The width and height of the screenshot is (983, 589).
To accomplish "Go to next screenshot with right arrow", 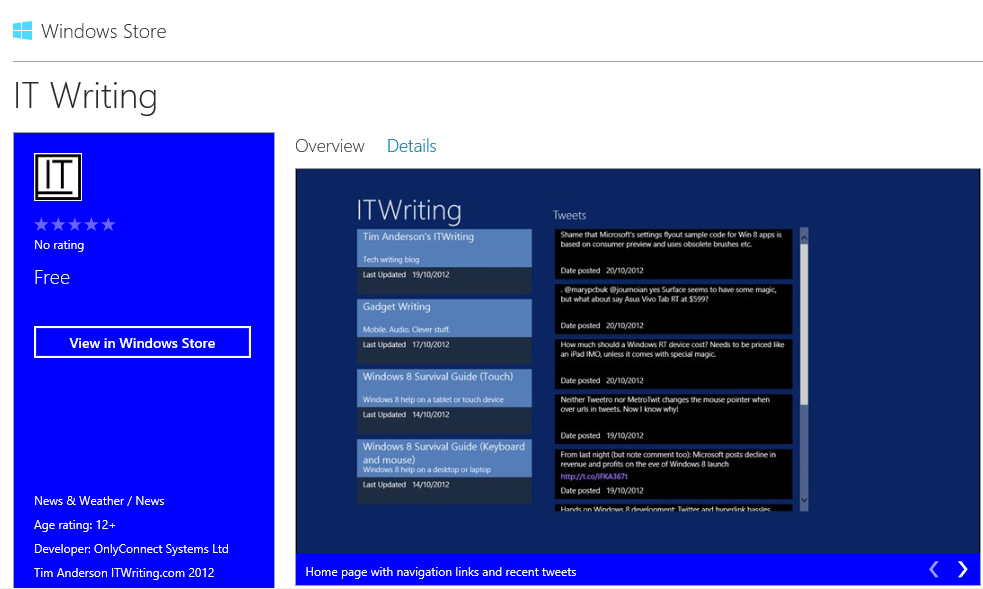I will click(962, 569).
